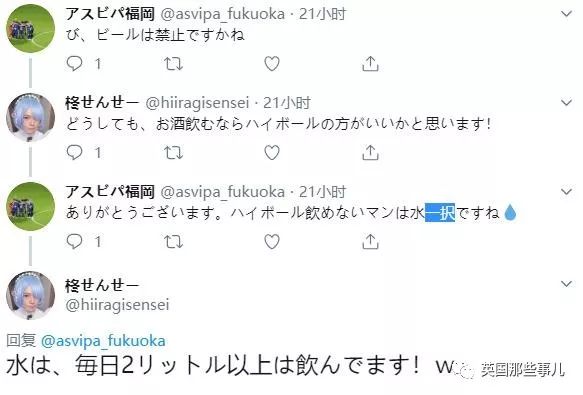583x395 pixels.
Task: Share the first asvipa_fukuoka tweet
Action: (370, 64)
